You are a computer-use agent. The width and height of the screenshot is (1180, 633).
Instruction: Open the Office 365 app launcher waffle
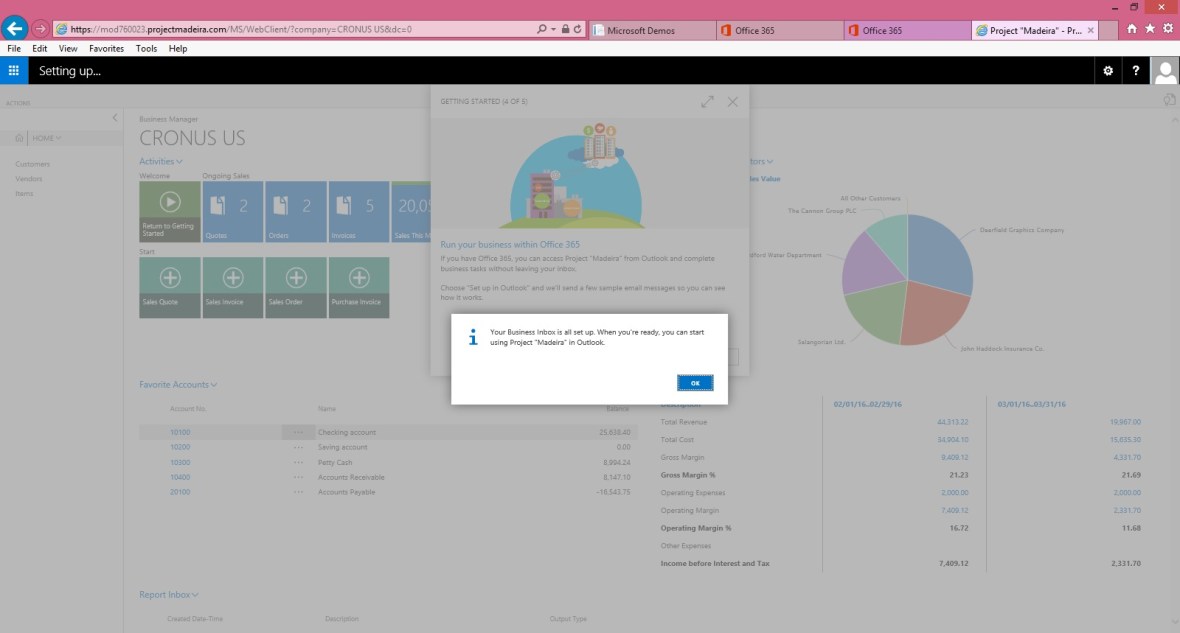(14, 71)
